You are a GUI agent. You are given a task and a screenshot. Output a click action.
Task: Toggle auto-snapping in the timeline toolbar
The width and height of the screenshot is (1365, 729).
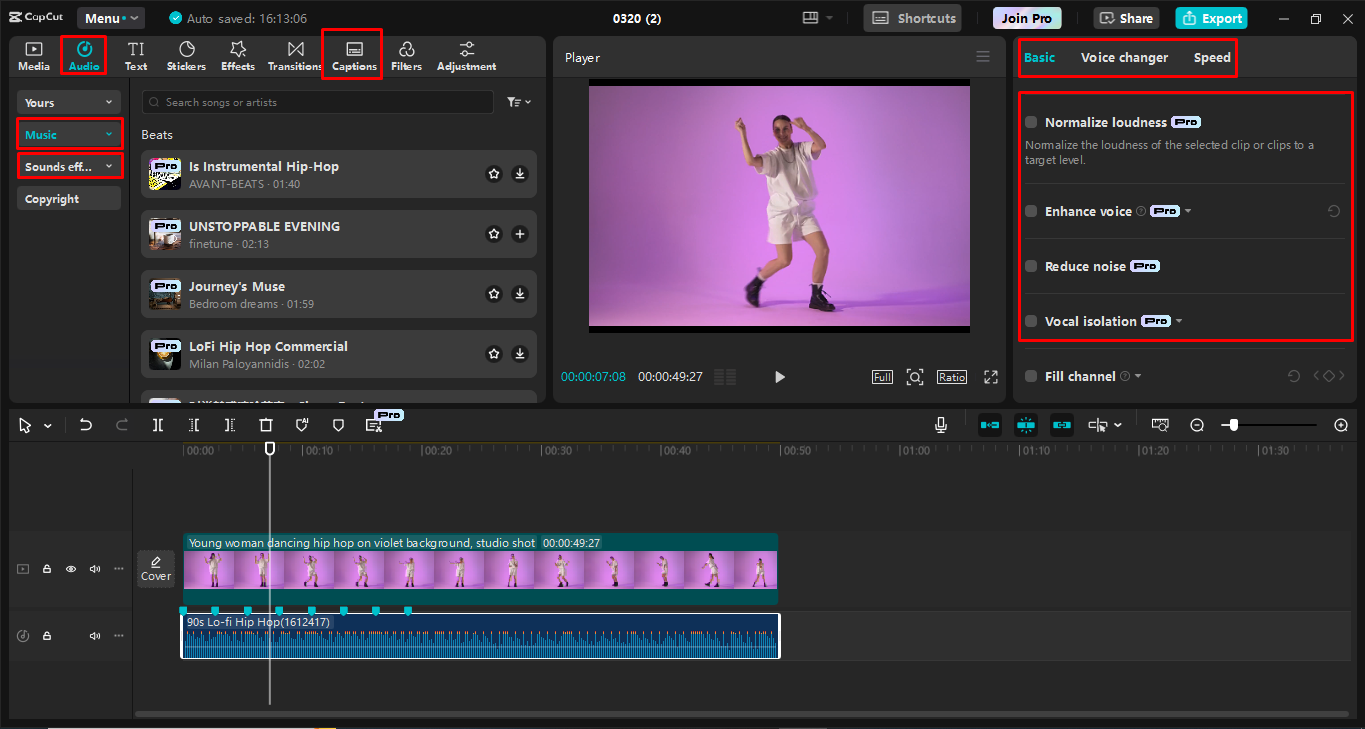(1025, 425)
